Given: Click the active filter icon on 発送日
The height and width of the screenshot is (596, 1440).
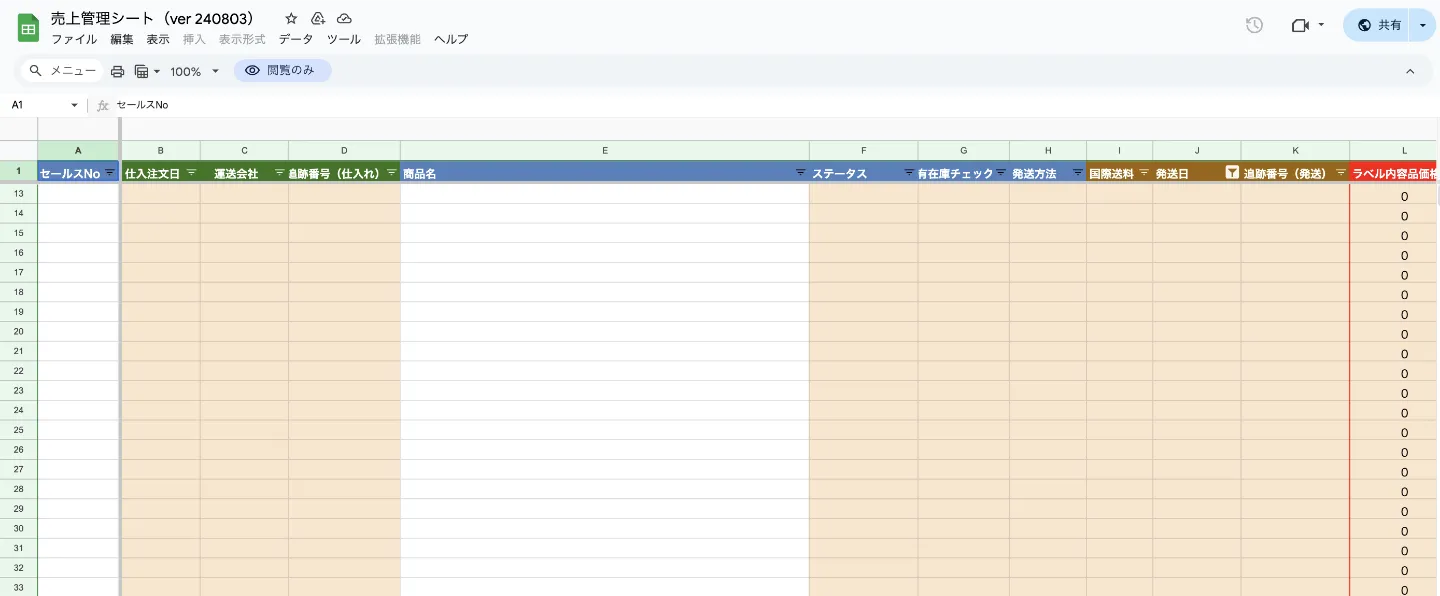Looking at the screenshot, I should point(1232,172).
